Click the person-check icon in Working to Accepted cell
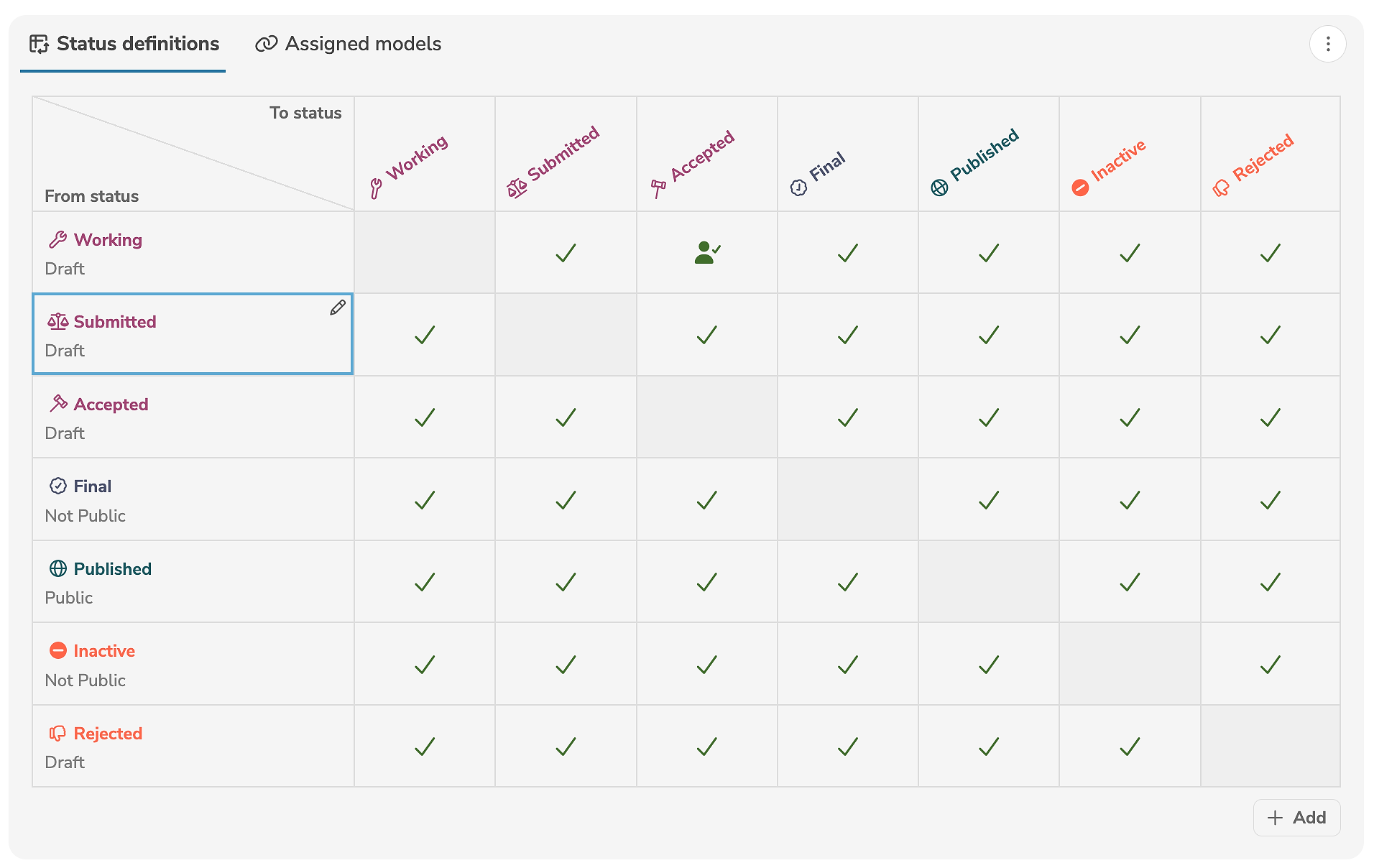Image resolution: width=1374 pixels, height=868 pixels. tap(706, 252)
